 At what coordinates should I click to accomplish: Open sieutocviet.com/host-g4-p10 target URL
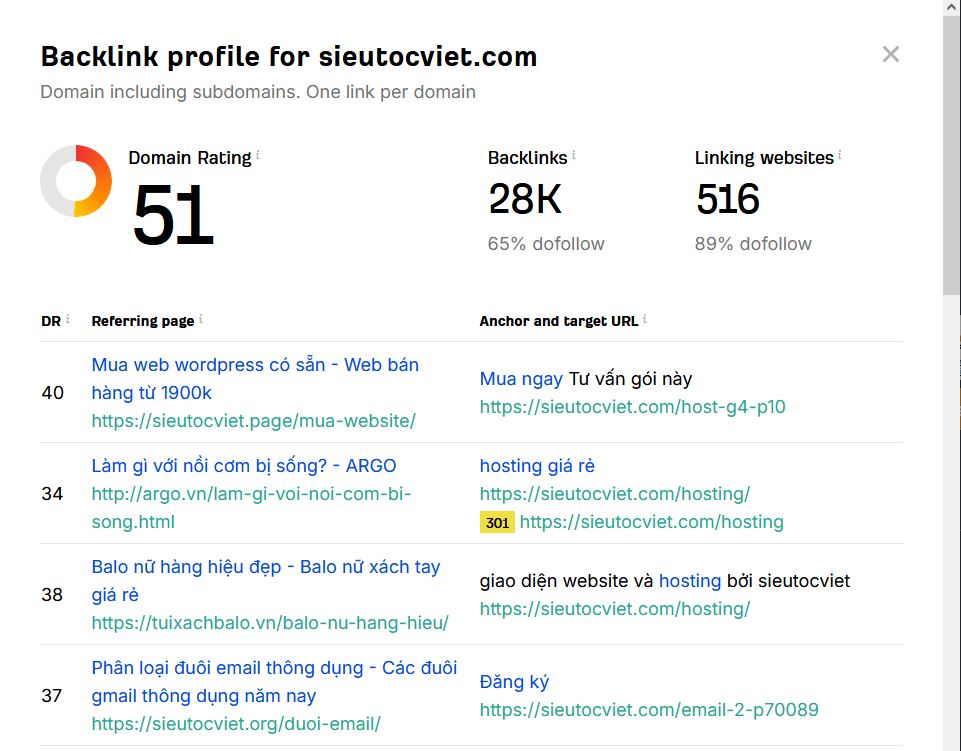pos(632,407)
